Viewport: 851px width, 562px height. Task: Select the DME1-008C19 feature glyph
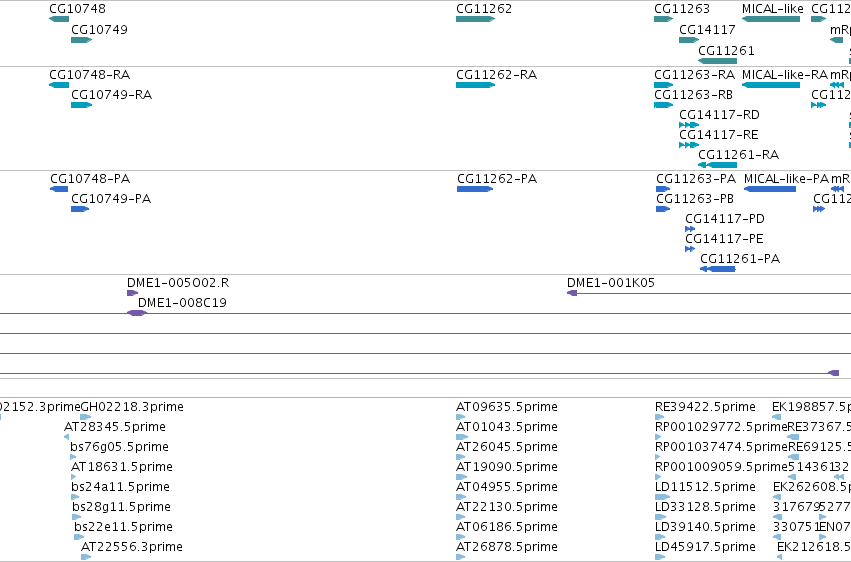click(137, 313)
